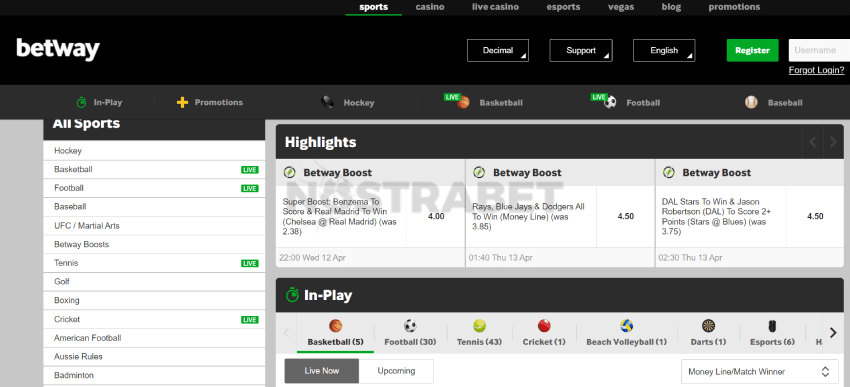Open the blog top menu tab
Image resolution: width=850 pixels, height=387 pixels.
point(671,7)
